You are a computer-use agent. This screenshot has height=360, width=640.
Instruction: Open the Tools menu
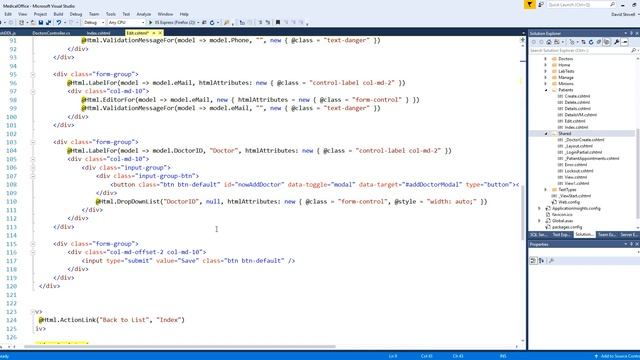[x=111, y=14]
